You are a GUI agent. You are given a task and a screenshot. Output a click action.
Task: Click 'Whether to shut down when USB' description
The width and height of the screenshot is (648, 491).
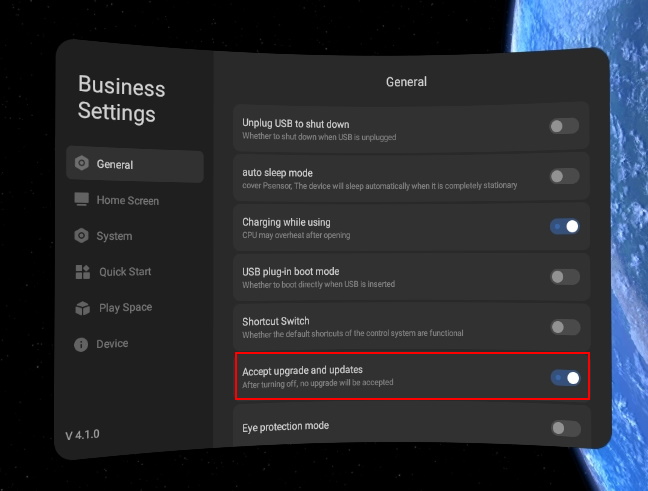[x=319, y=136]
